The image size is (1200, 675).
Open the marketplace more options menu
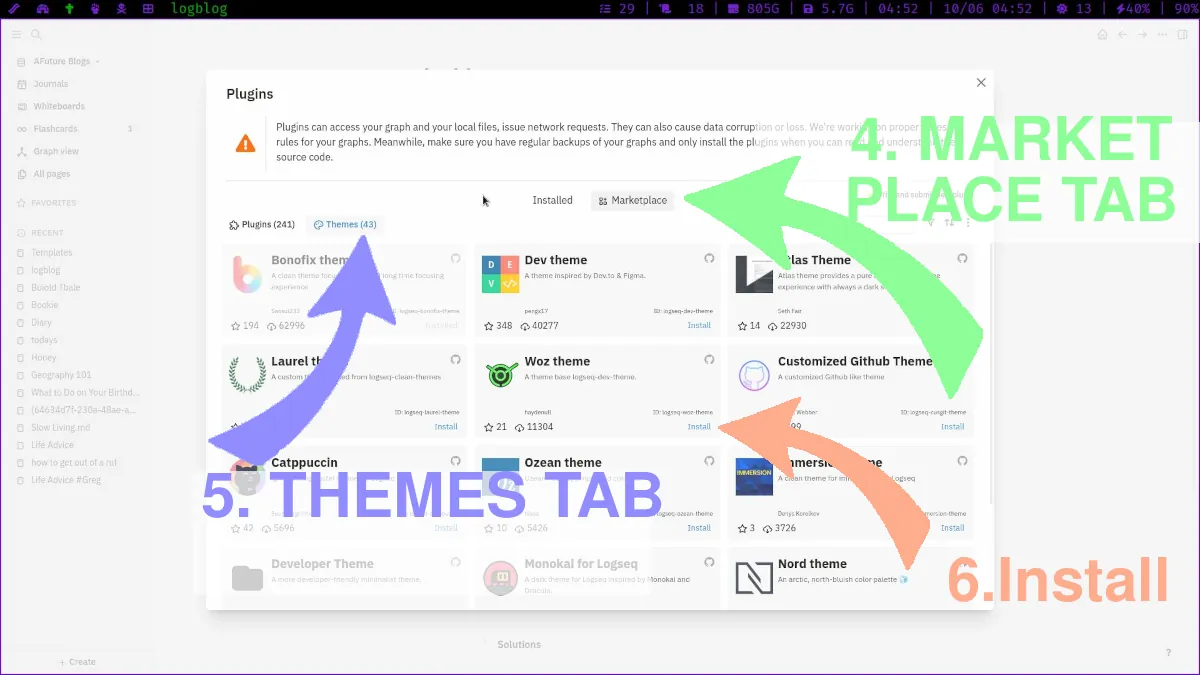[968, 222]
